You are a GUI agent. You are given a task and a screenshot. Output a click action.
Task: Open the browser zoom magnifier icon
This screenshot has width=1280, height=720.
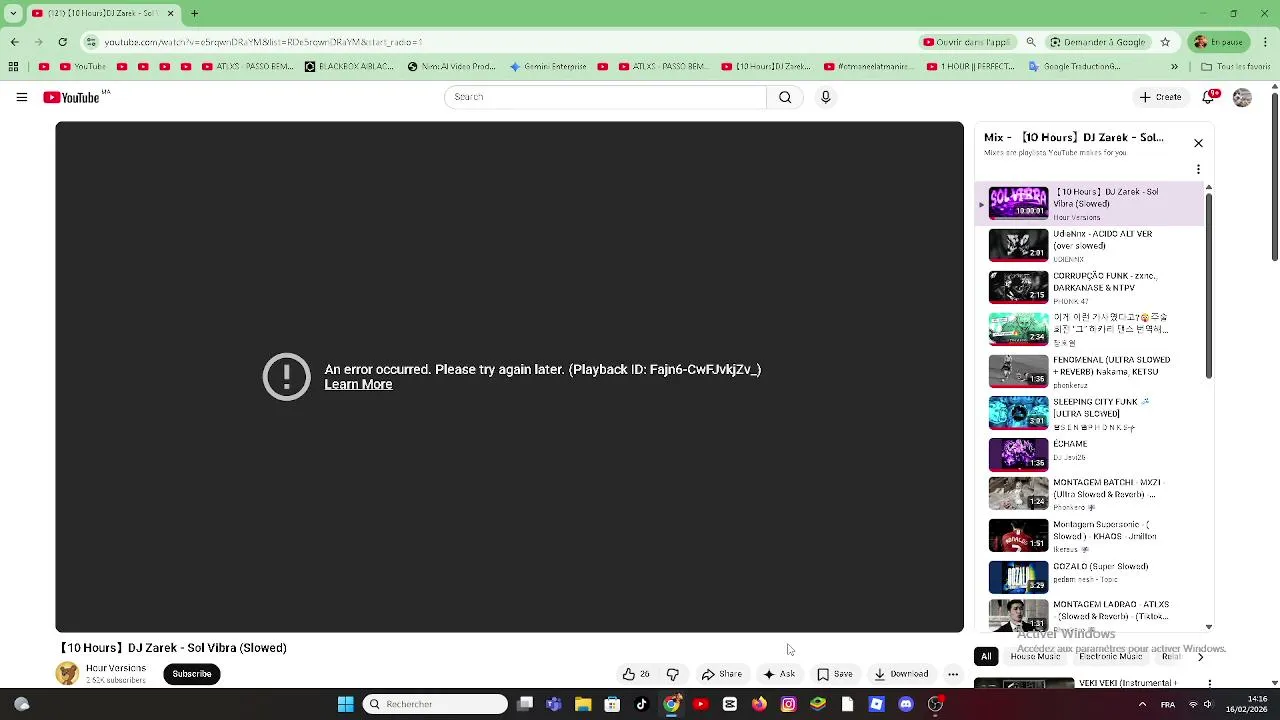pos(1031,42)
